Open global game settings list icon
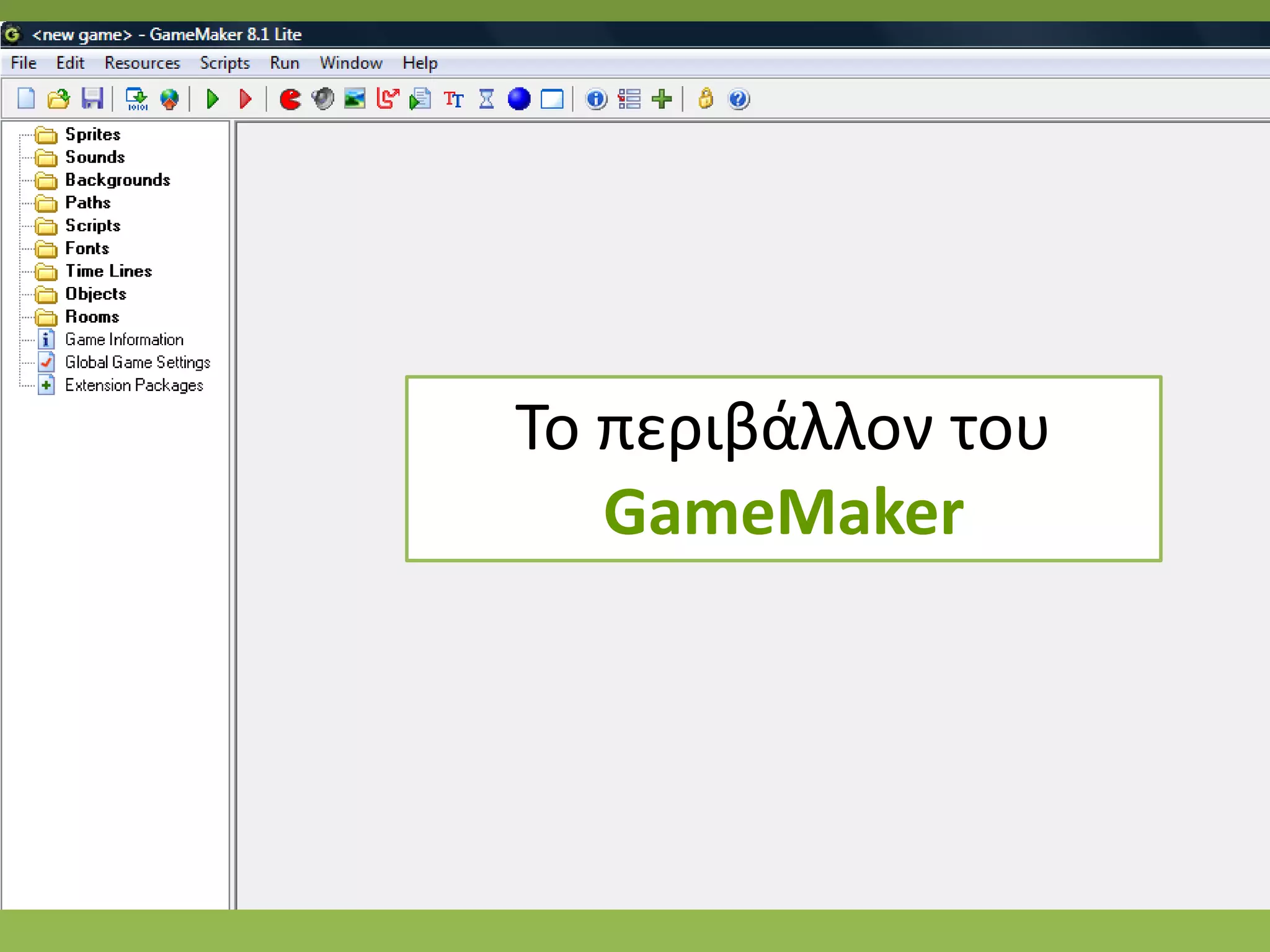Viewport: 1270px width, 952px height. click(629, 99)
